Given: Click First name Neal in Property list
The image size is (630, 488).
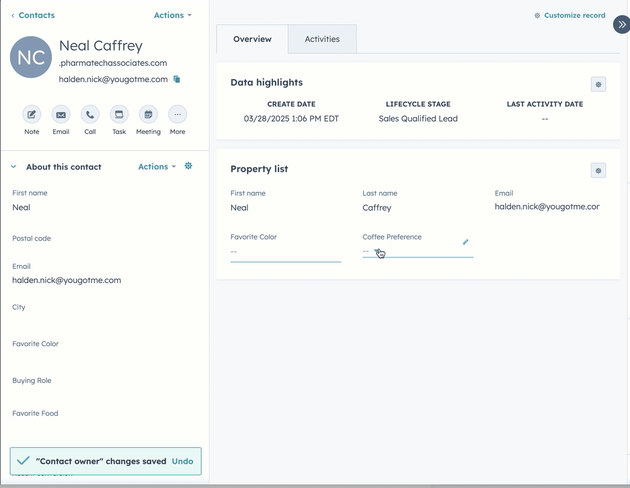Looking at the screenshot, I should (239, 208).
